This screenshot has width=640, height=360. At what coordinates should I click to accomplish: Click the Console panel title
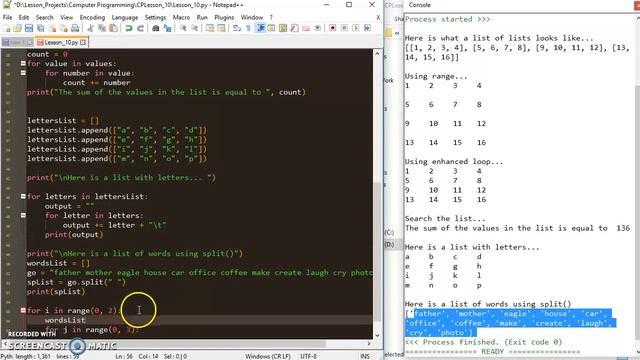tap(420, 5)
